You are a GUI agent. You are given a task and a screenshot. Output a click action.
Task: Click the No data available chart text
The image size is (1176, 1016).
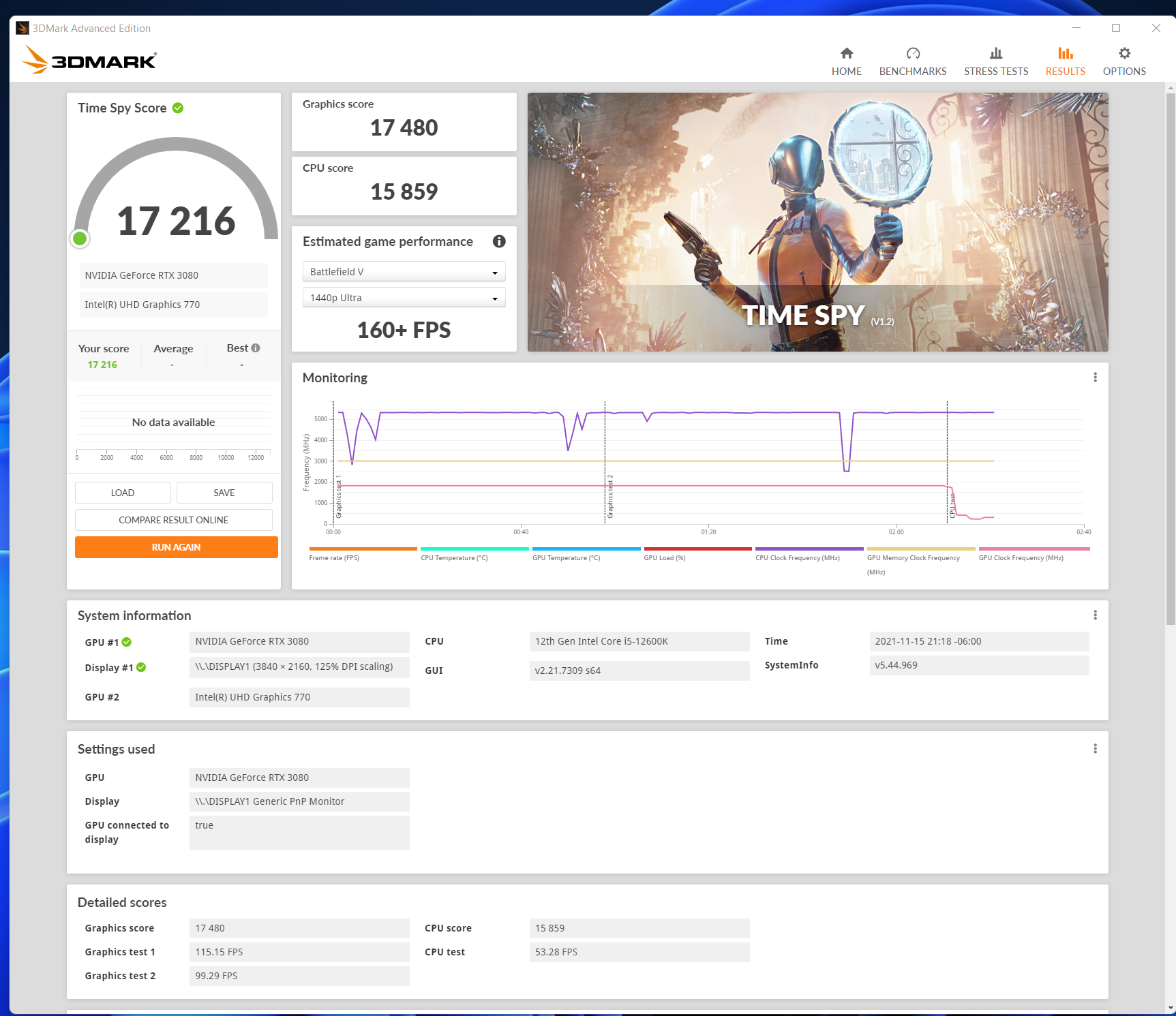click(173, 422)
